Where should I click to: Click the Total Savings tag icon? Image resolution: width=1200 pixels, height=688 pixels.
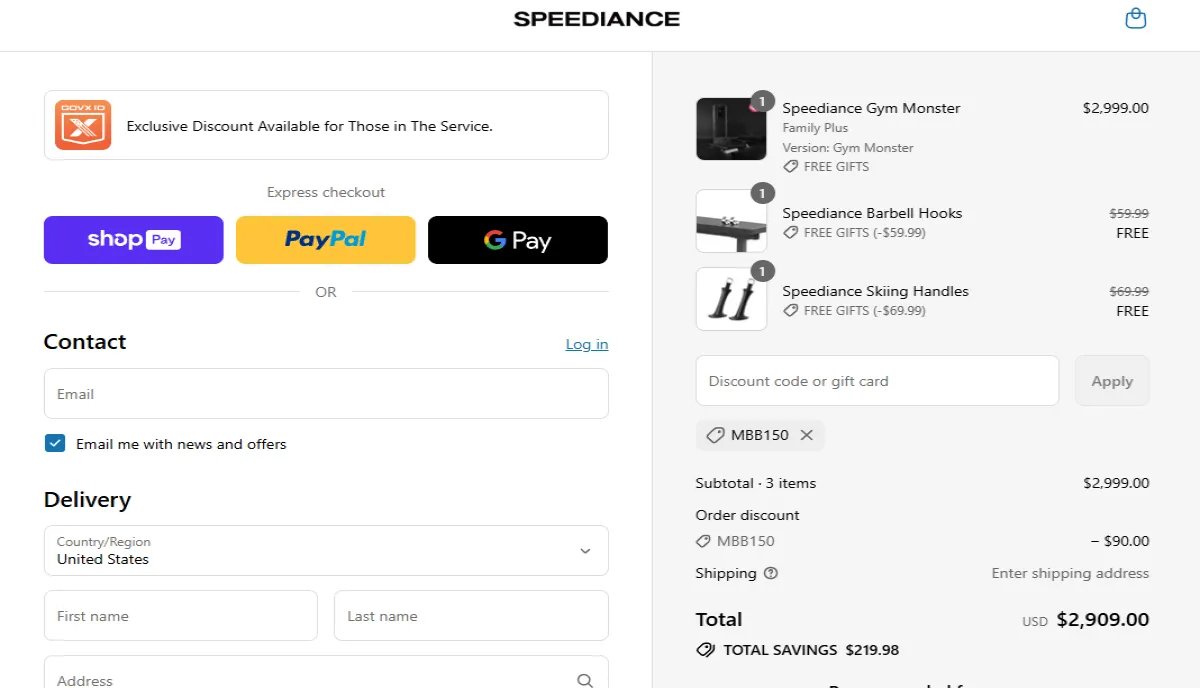pos(705,650)
